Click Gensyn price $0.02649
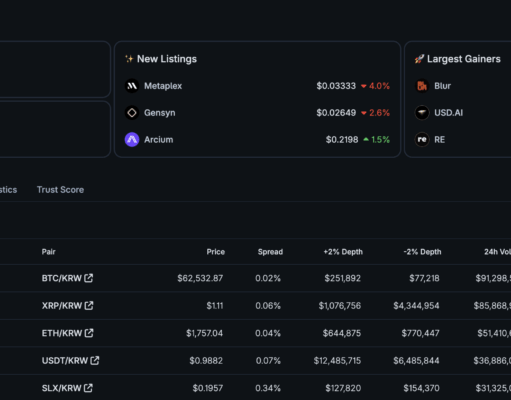This screenshot has height=400, width=511. 336,113
